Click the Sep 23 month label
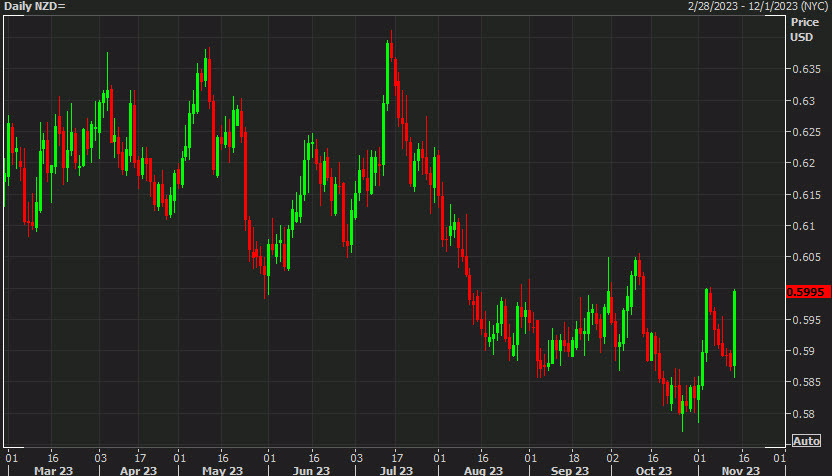Viewport: 832px width, 476px height. pos(569,471)
